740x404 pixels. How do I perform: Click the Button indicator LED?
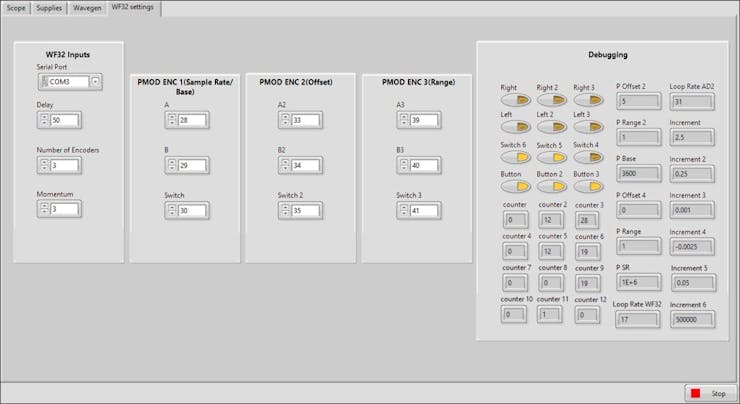coord(515,186)
